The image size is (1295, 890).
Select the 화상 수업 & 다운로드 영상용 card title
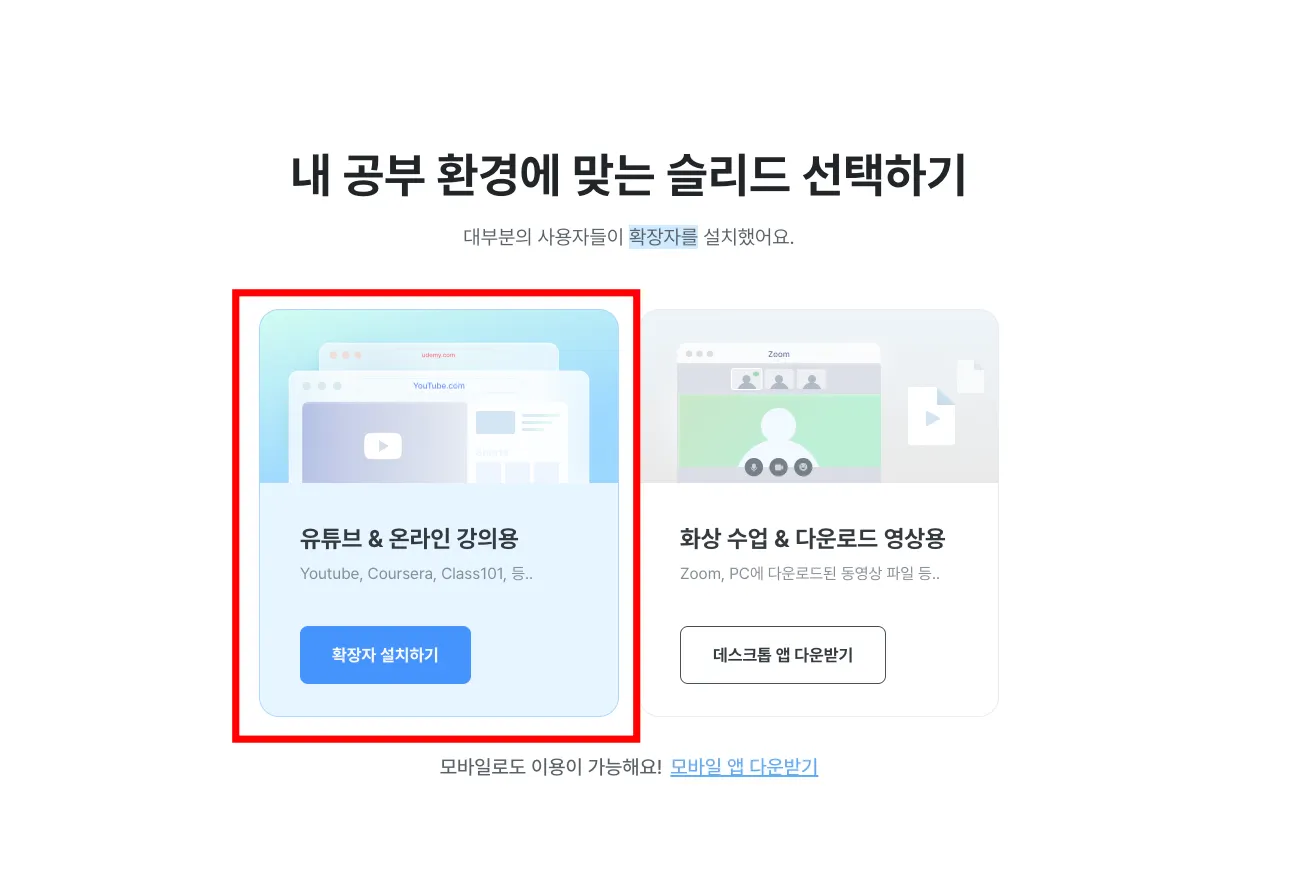[812, 539]
